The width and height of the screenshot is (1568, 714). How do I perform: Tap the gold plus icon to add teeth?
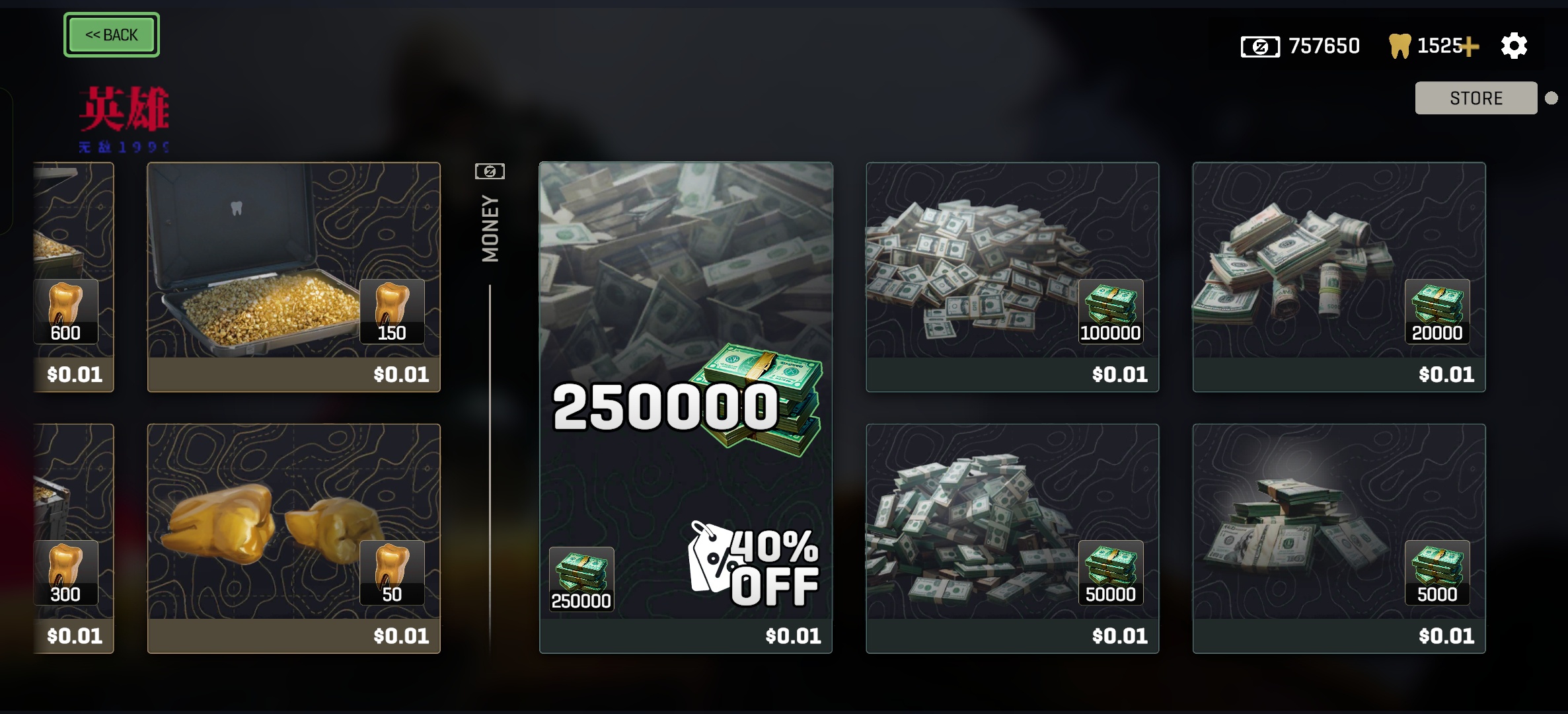(x=1470, y=47)
